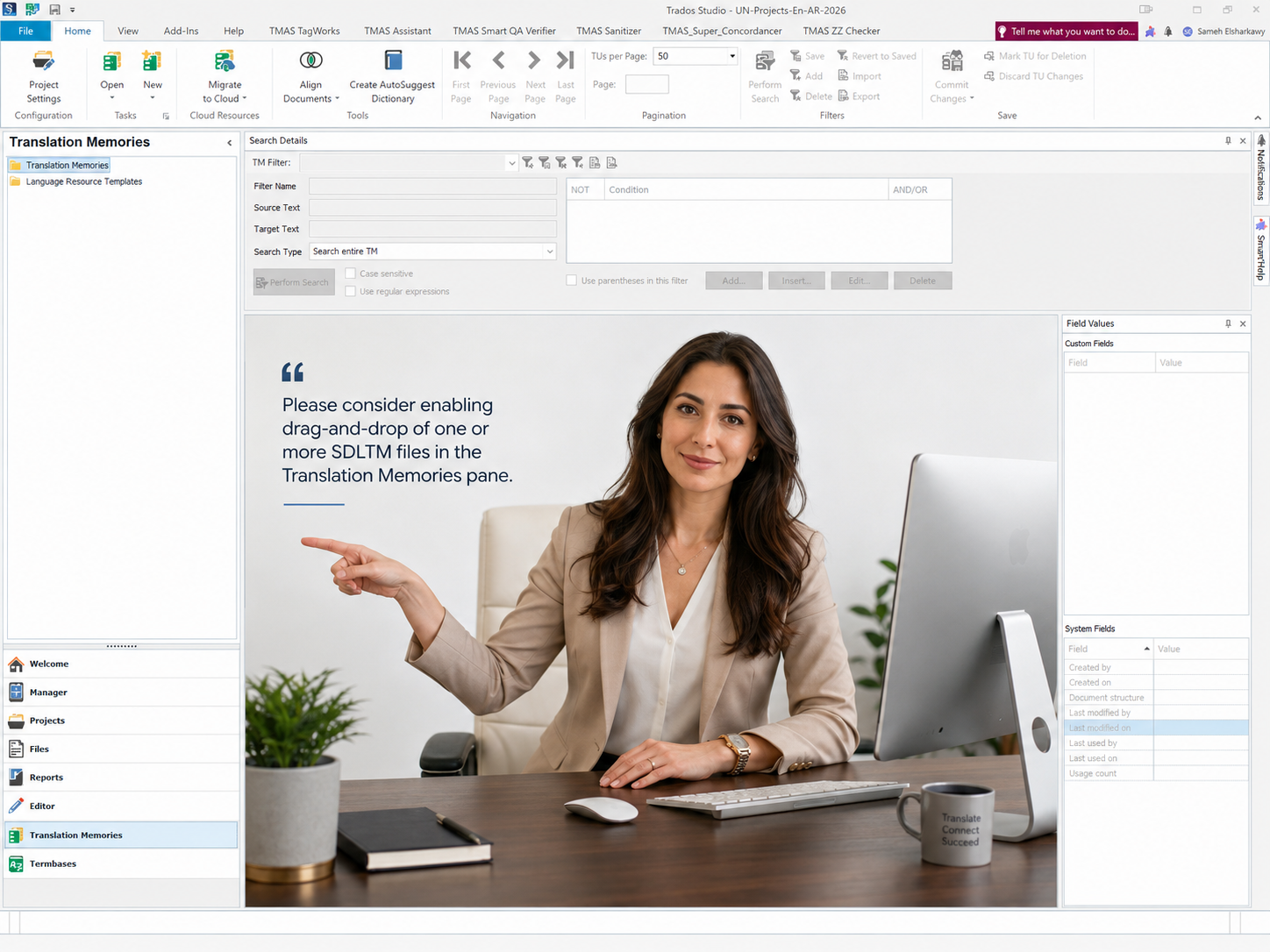Click in the Filter Name field

432,186
